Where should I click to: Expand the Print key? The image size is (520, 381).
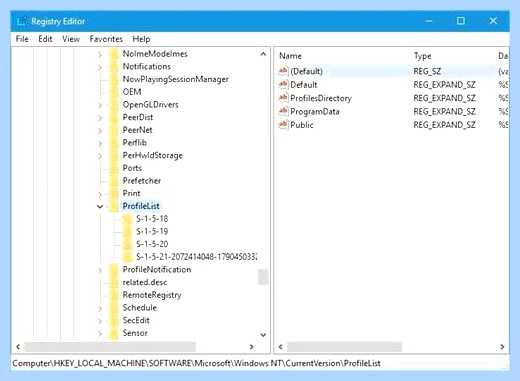tap(100, 194)
